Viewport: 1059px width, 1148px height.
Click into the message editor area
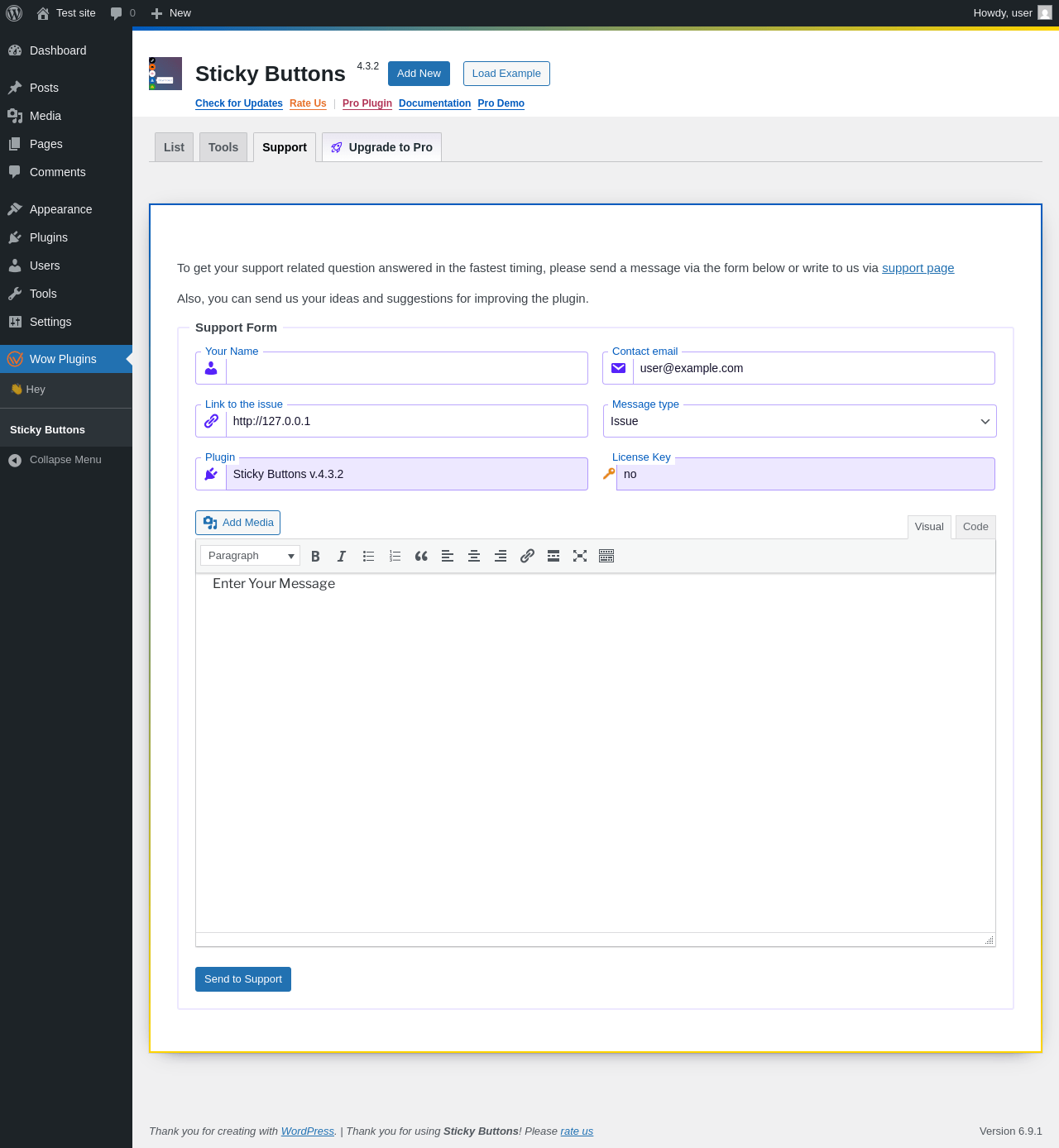click(596, 753)
